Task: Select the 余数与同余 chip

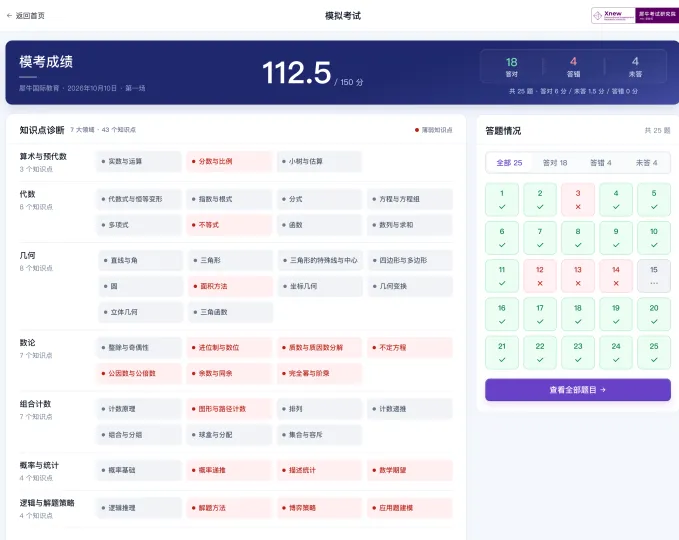Action: (229, 373)
